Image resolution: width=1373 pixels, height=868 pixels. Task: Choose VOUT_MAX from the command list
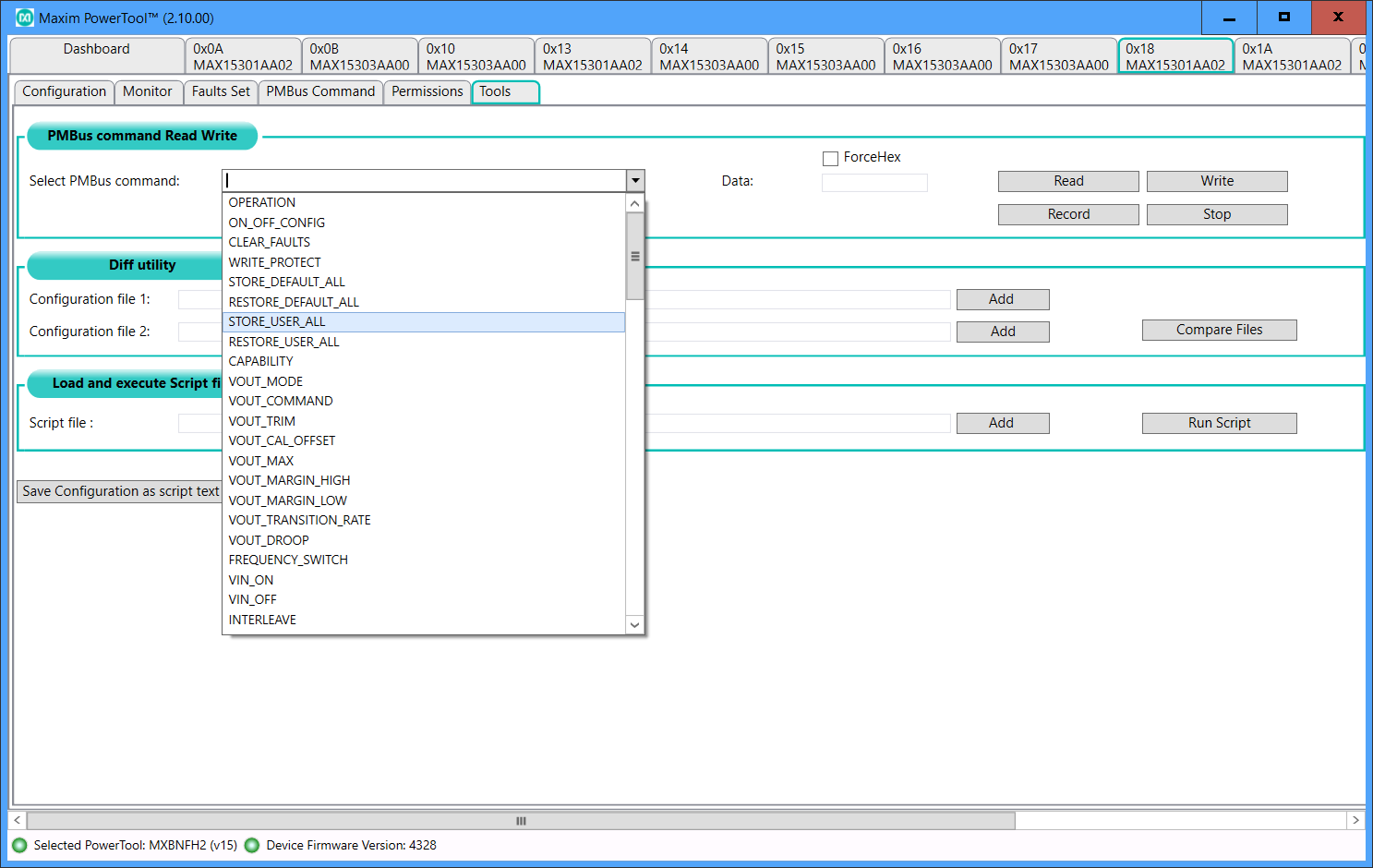(x=424, y=461)
